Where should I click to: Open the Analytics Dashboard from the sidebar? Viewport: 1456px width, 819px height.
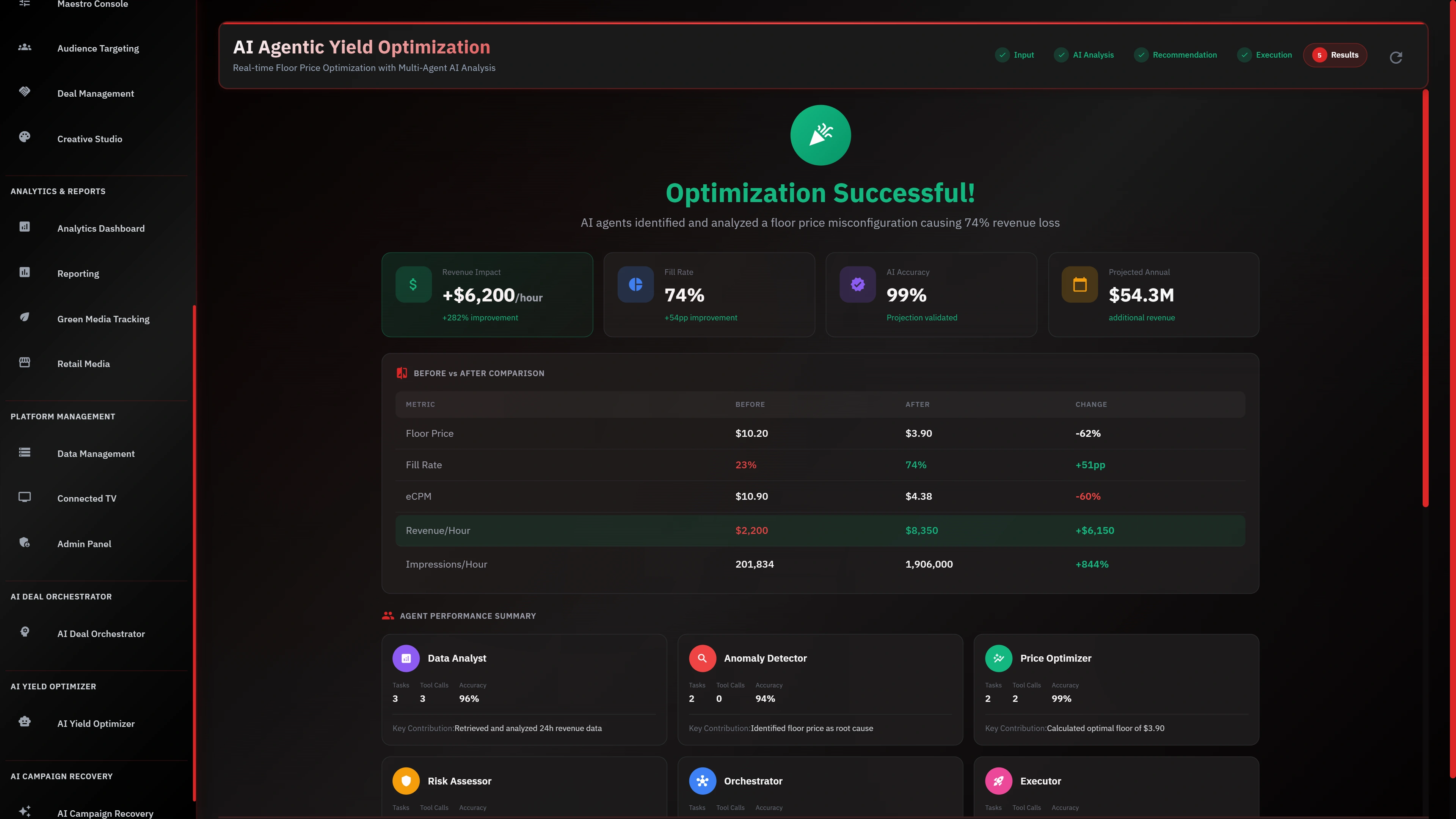click(x=100, y=228)
